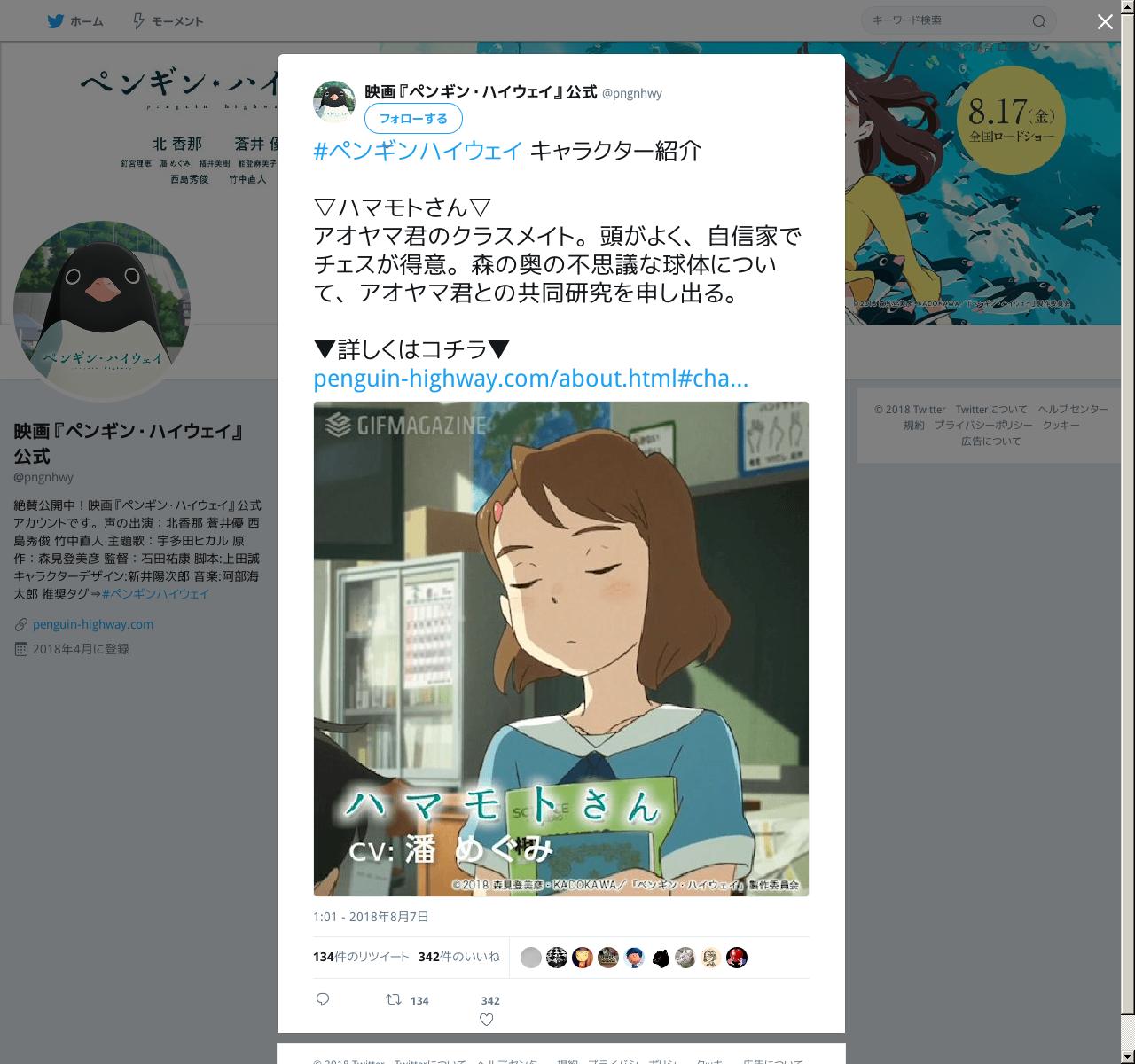Screen dimensions: 1135x1064
Task: Click the reply speech bubble icon
Action: tap(323, 999)
